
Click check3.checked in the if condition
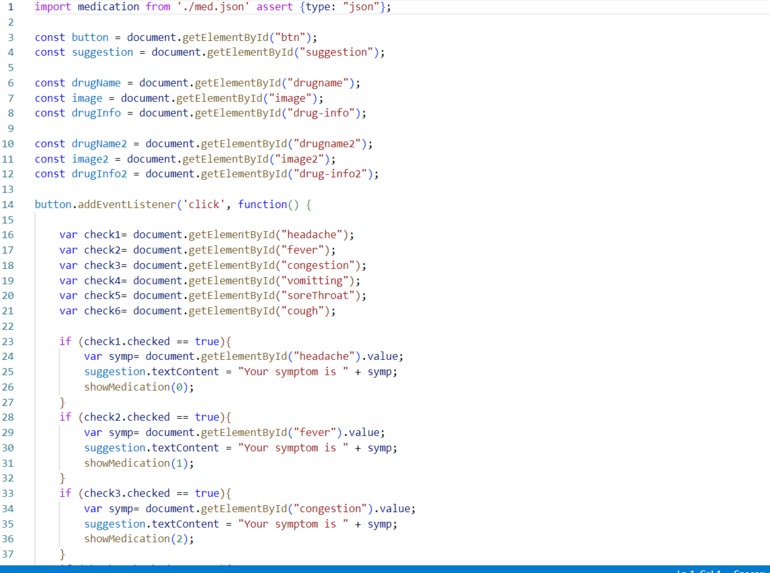tap(127, 493)
